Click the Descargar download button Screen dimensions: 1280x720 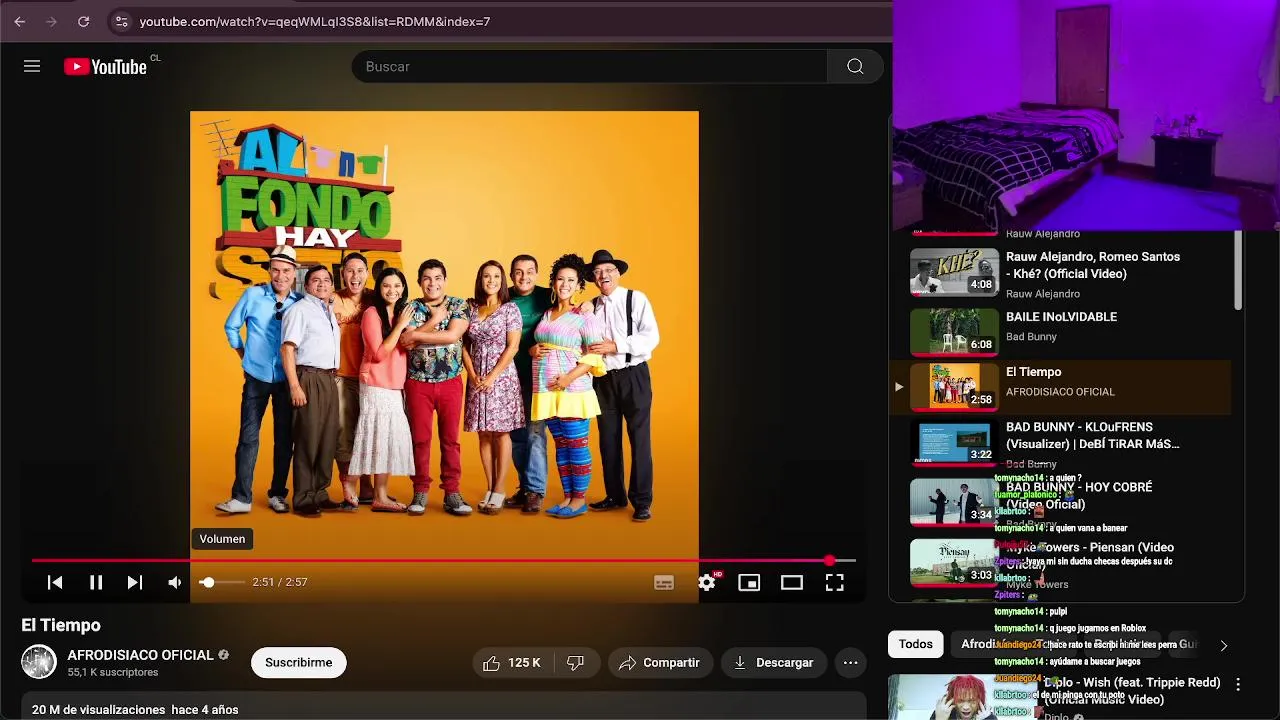774,662
